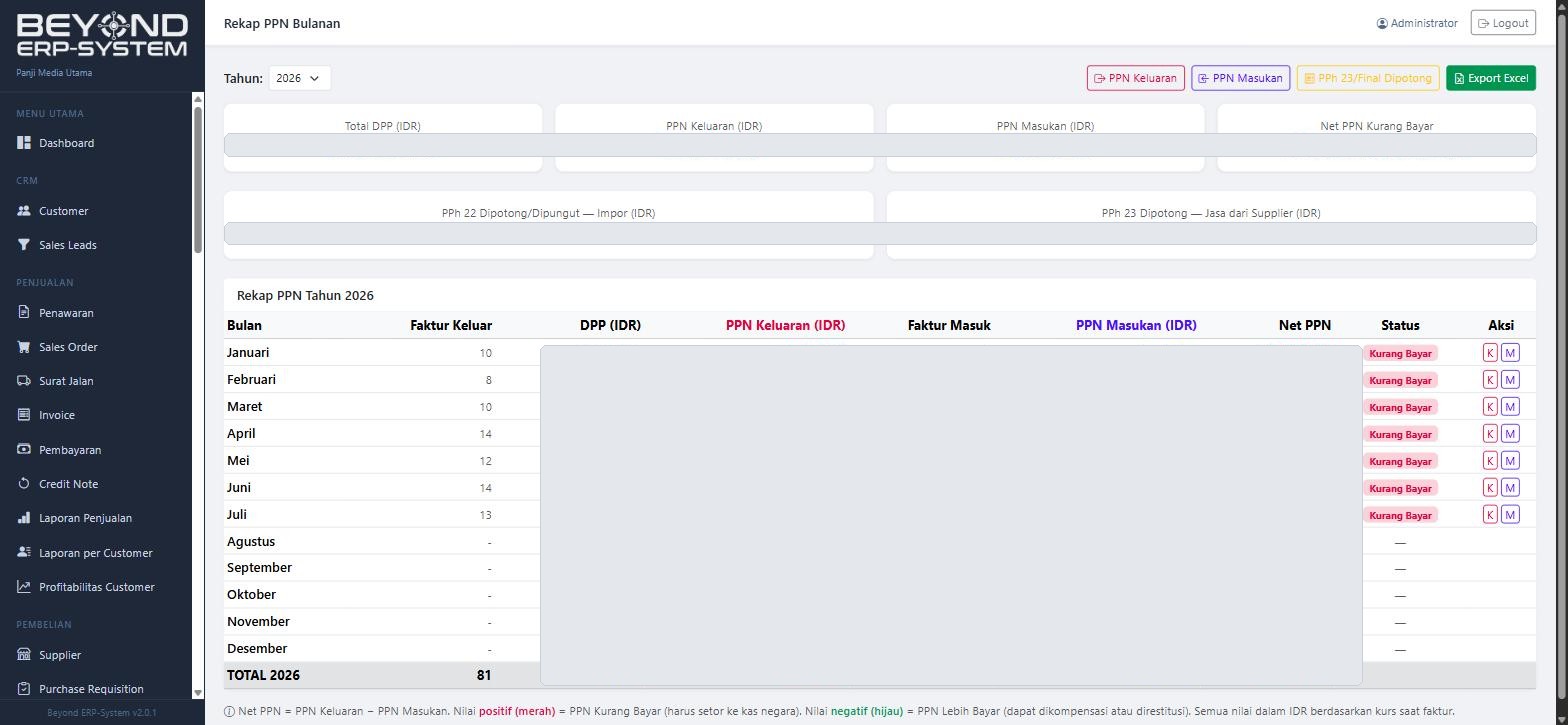Click the Agustus month row label

[x=251, y=541]
